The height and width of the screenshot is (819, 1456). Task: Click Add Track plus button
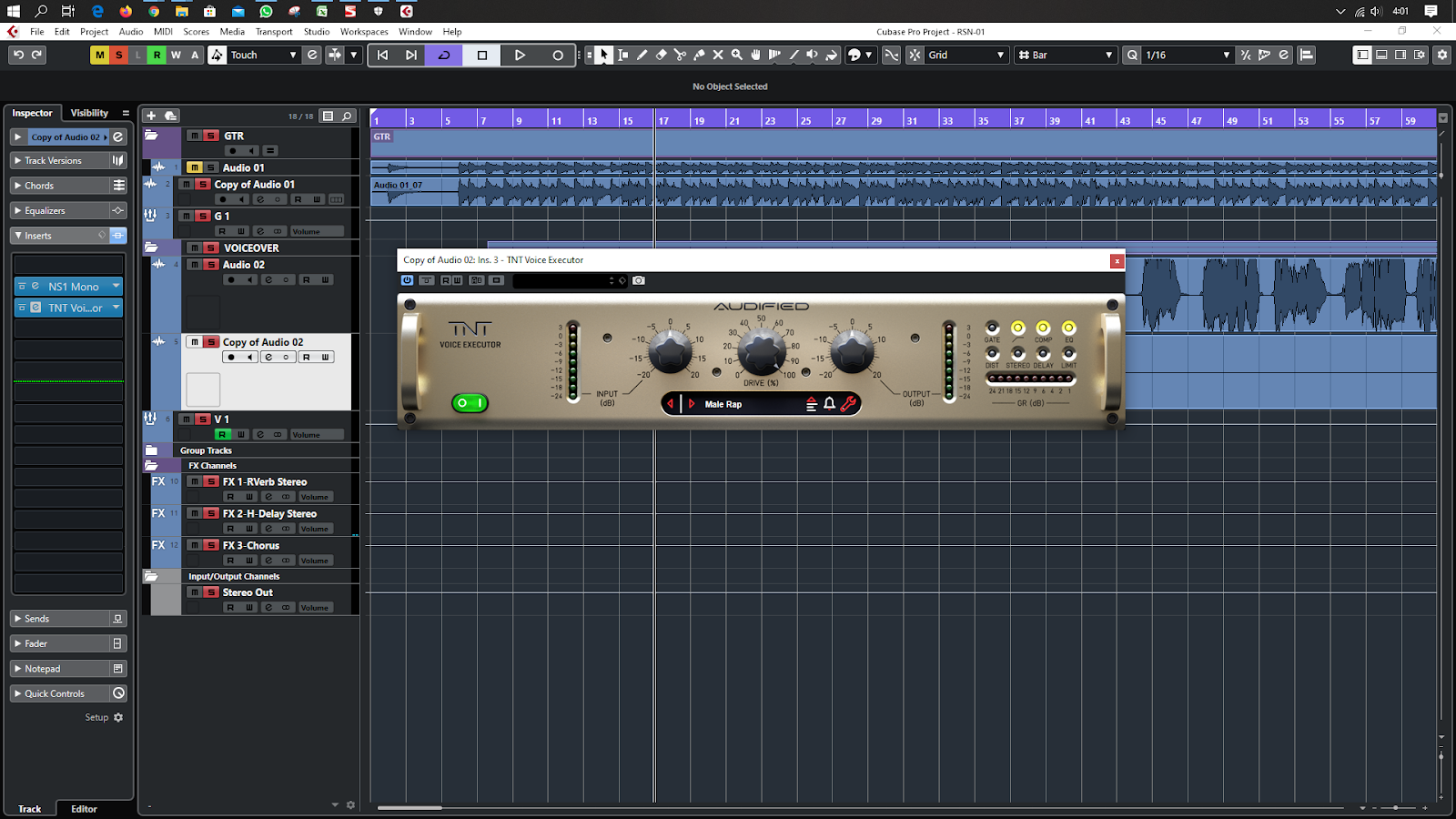click(151, 116)
